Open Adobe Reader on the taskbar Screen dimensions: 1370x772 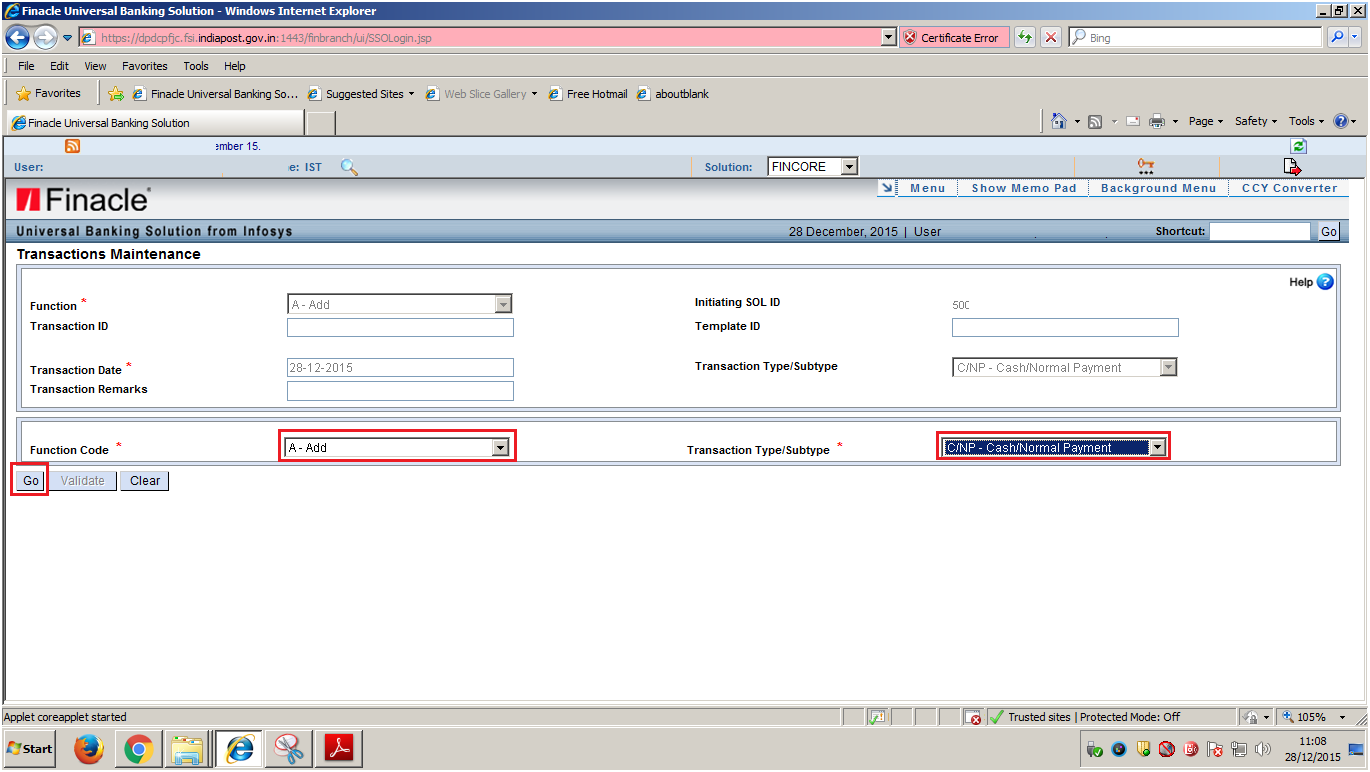[x=339, y=748]
